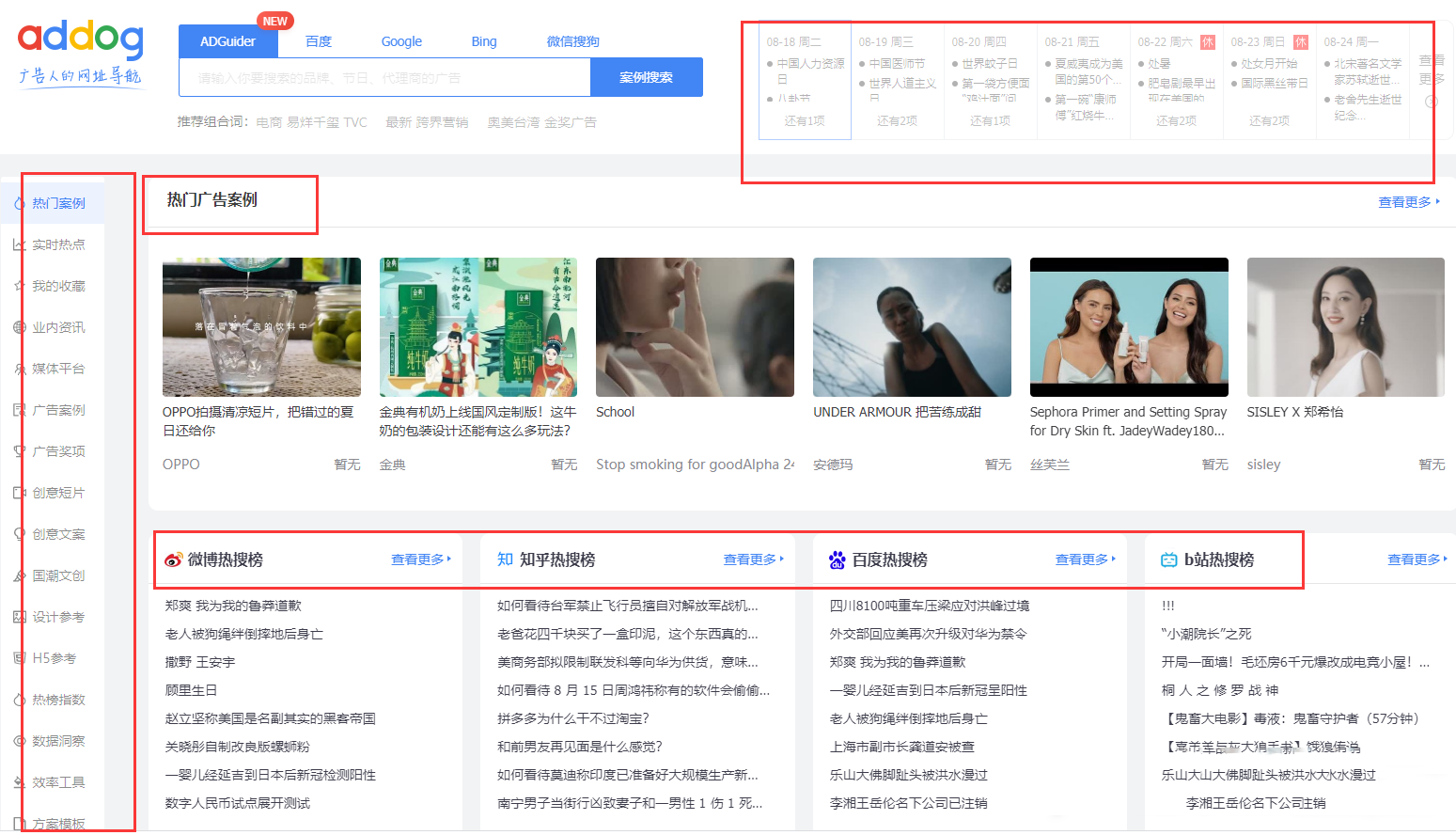Switch to the Bing search tab

tap(484, 41)
